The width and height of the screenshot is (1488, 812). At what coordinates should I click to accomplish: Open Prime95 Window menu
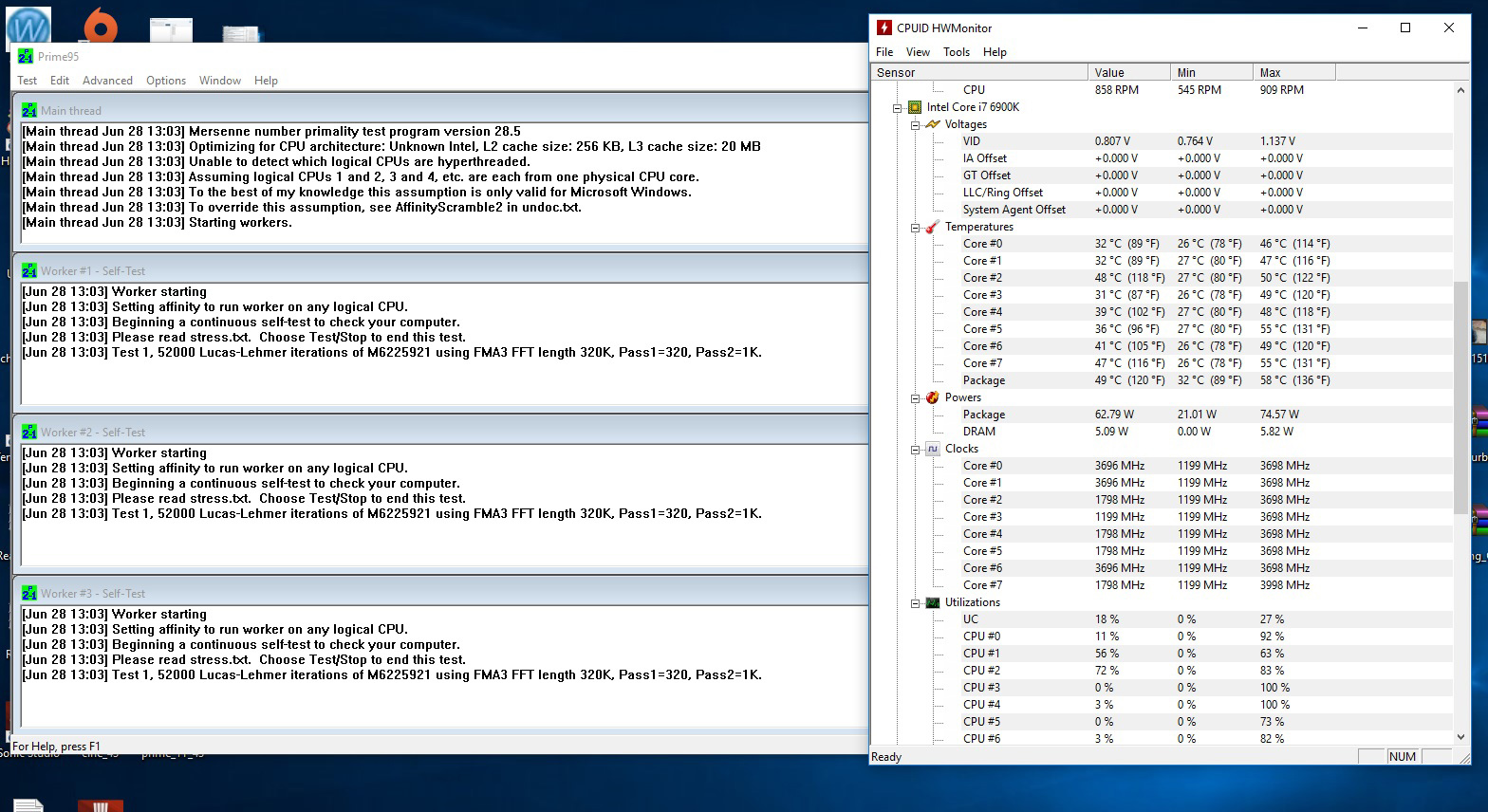[220, 81]
